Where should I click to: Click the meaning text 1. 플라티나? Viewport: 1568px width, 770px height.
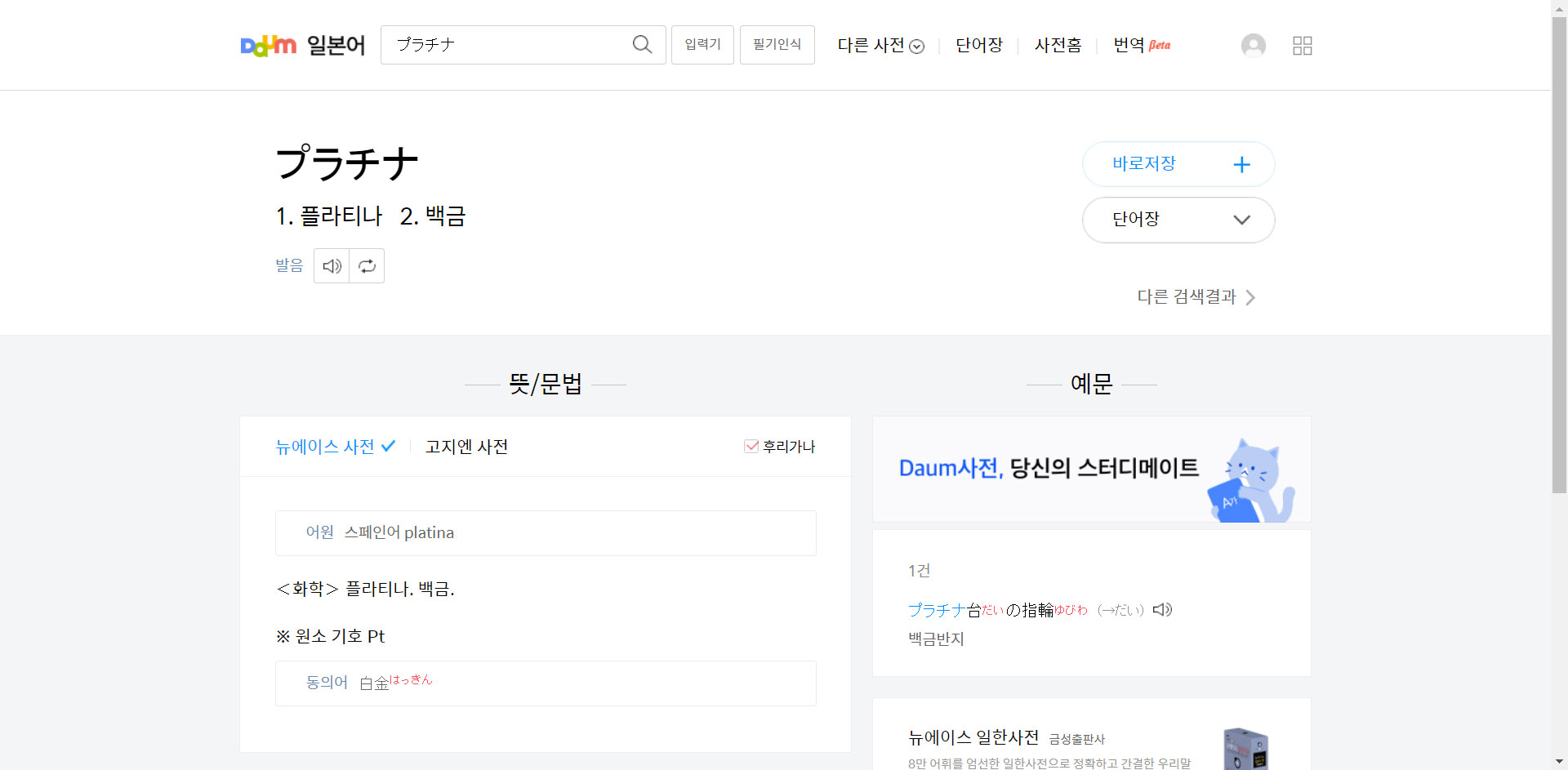coord(329,216)
